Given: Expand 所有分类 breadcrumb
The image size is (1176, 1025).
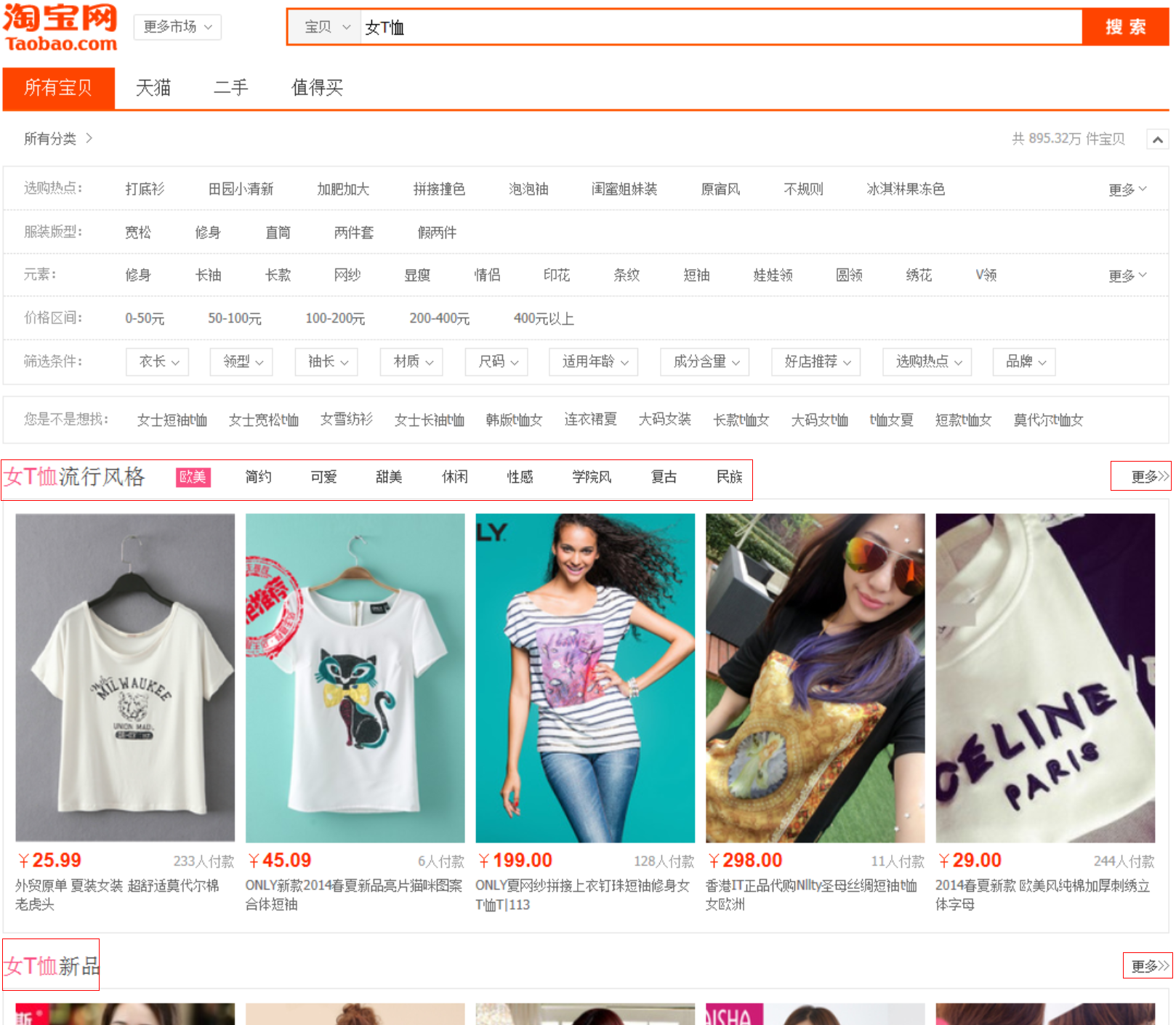Looking at the screenshot, I should coord(58,138).
